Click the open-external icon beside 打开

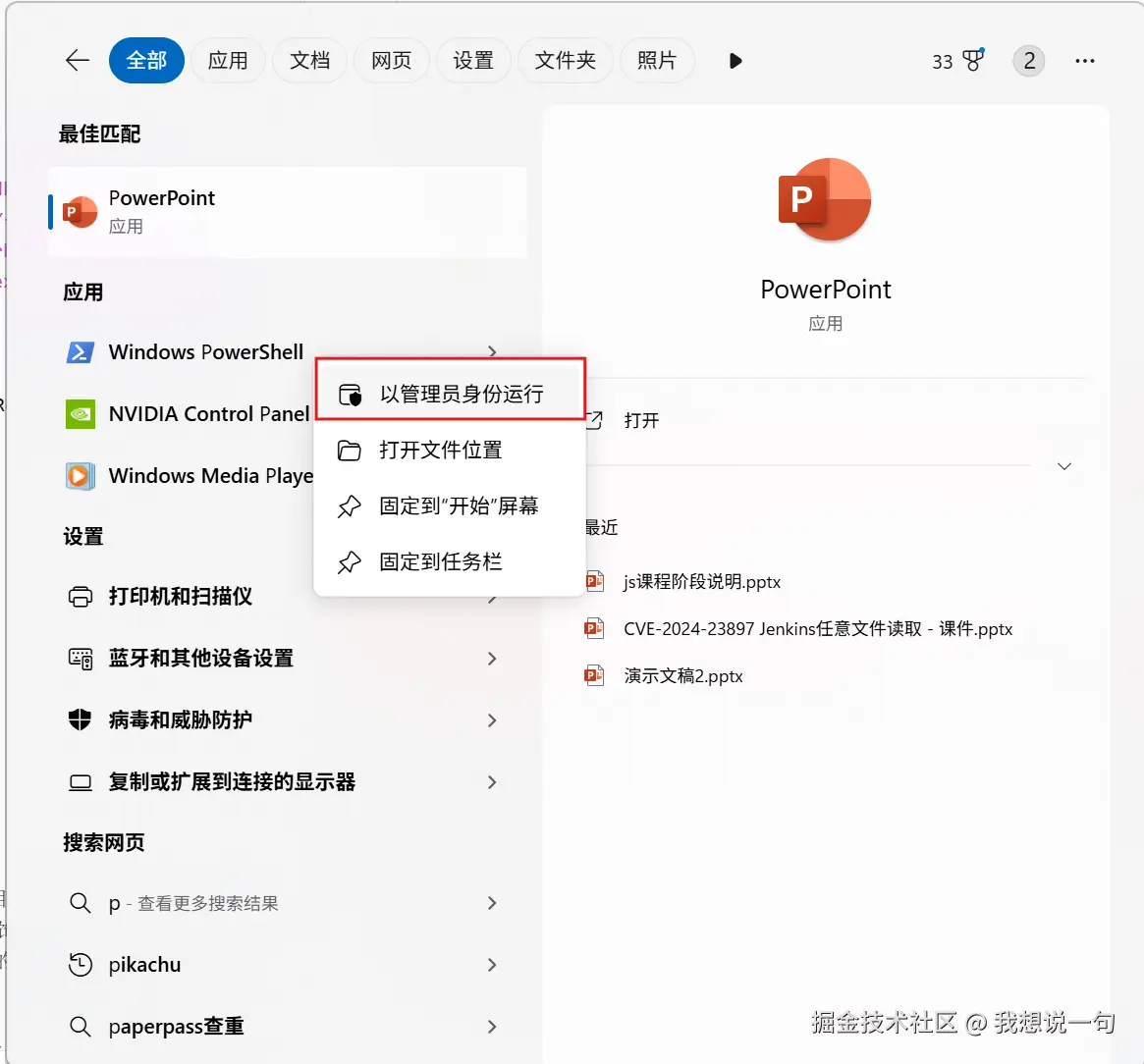point(595,421)
